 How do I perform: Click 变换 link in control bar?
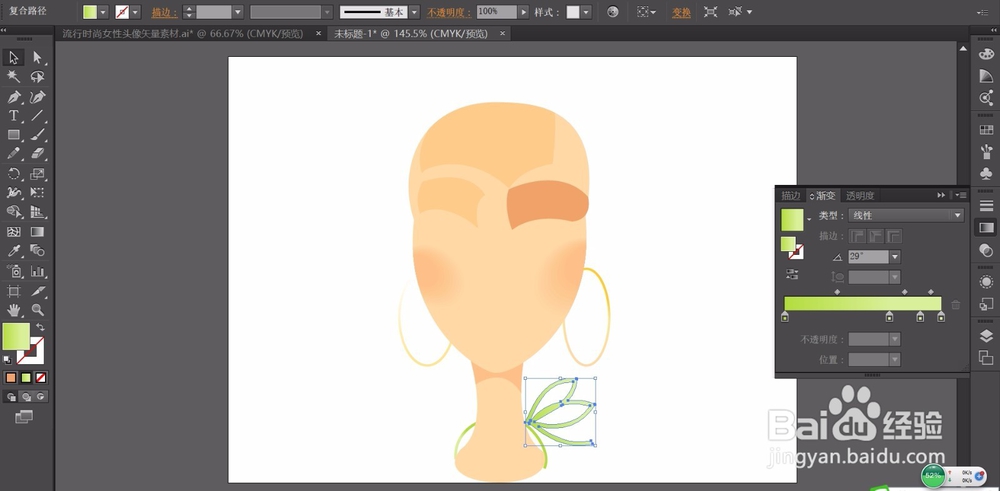681,12
